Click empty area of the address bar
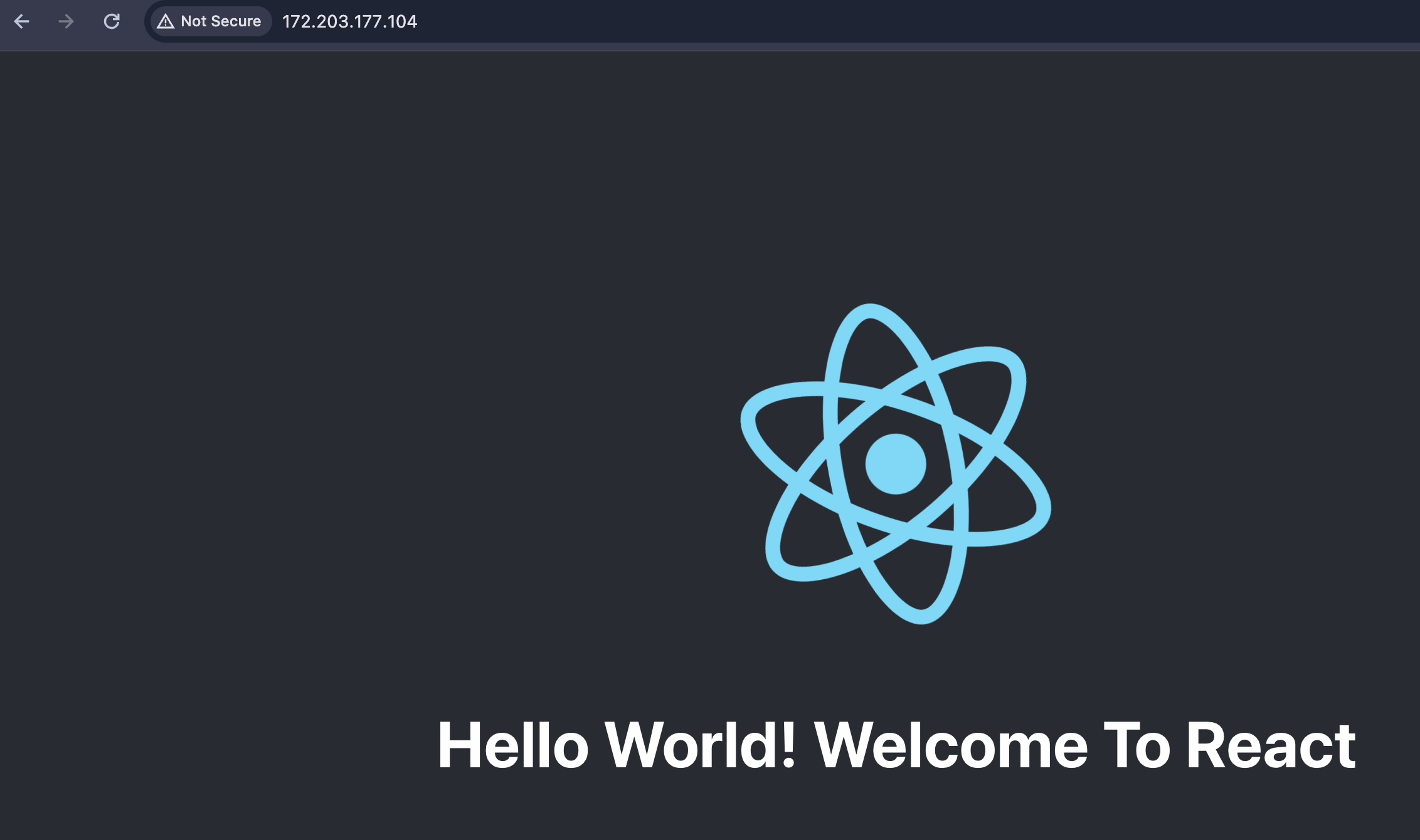Screen dimensions: 1420x840 coord(878,22)
